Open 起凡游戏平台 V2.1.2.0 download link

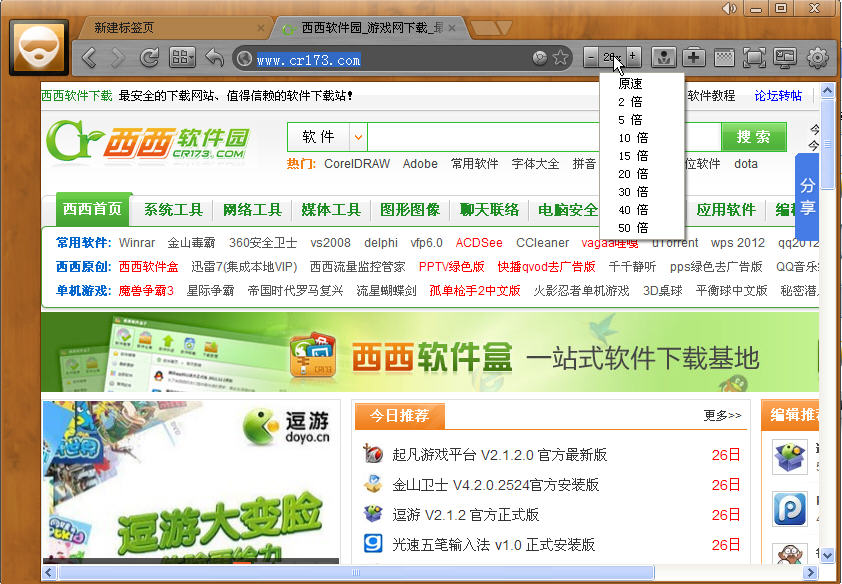point(500,455)
